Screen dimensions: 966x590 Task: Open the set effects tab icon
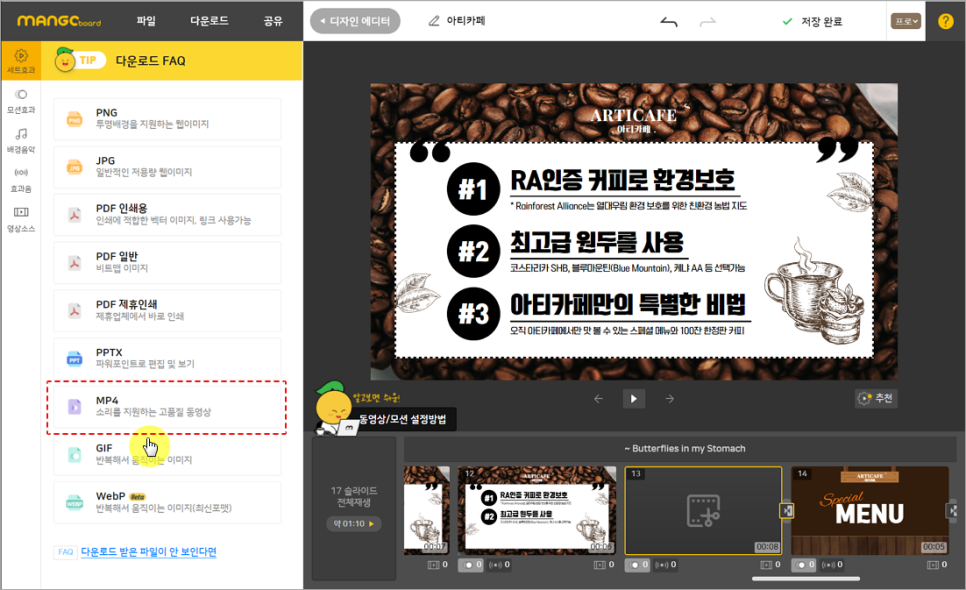click(x=21, y=55)
